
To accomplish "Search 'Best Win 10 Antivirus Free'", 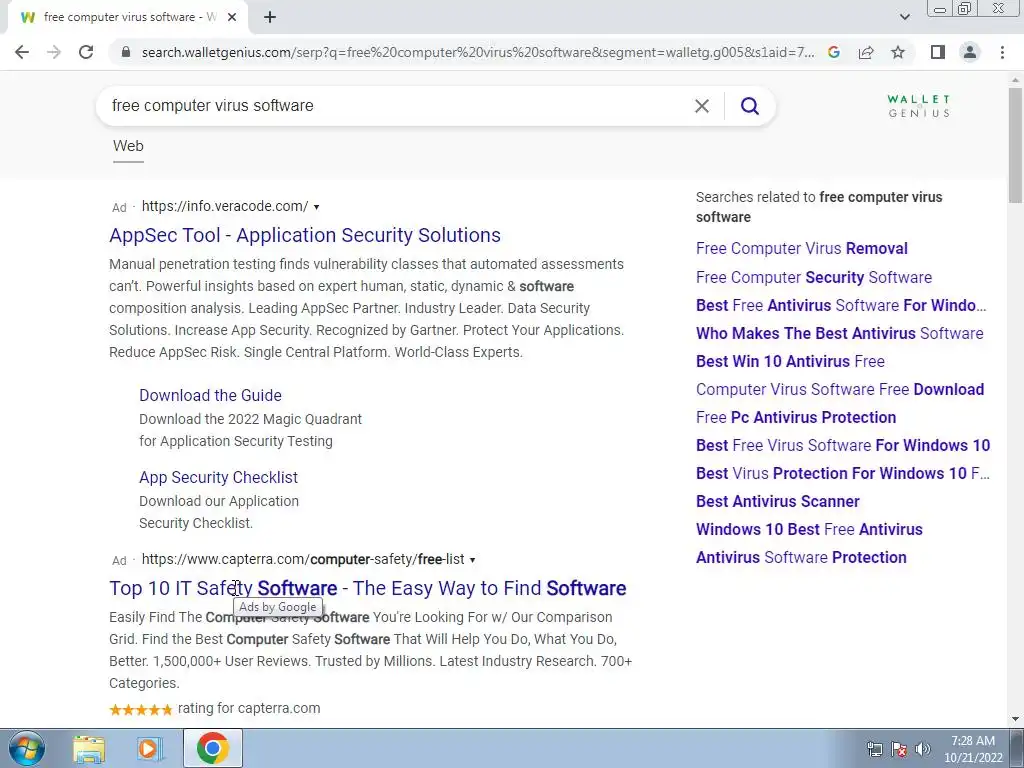I will tap(790, 362).
